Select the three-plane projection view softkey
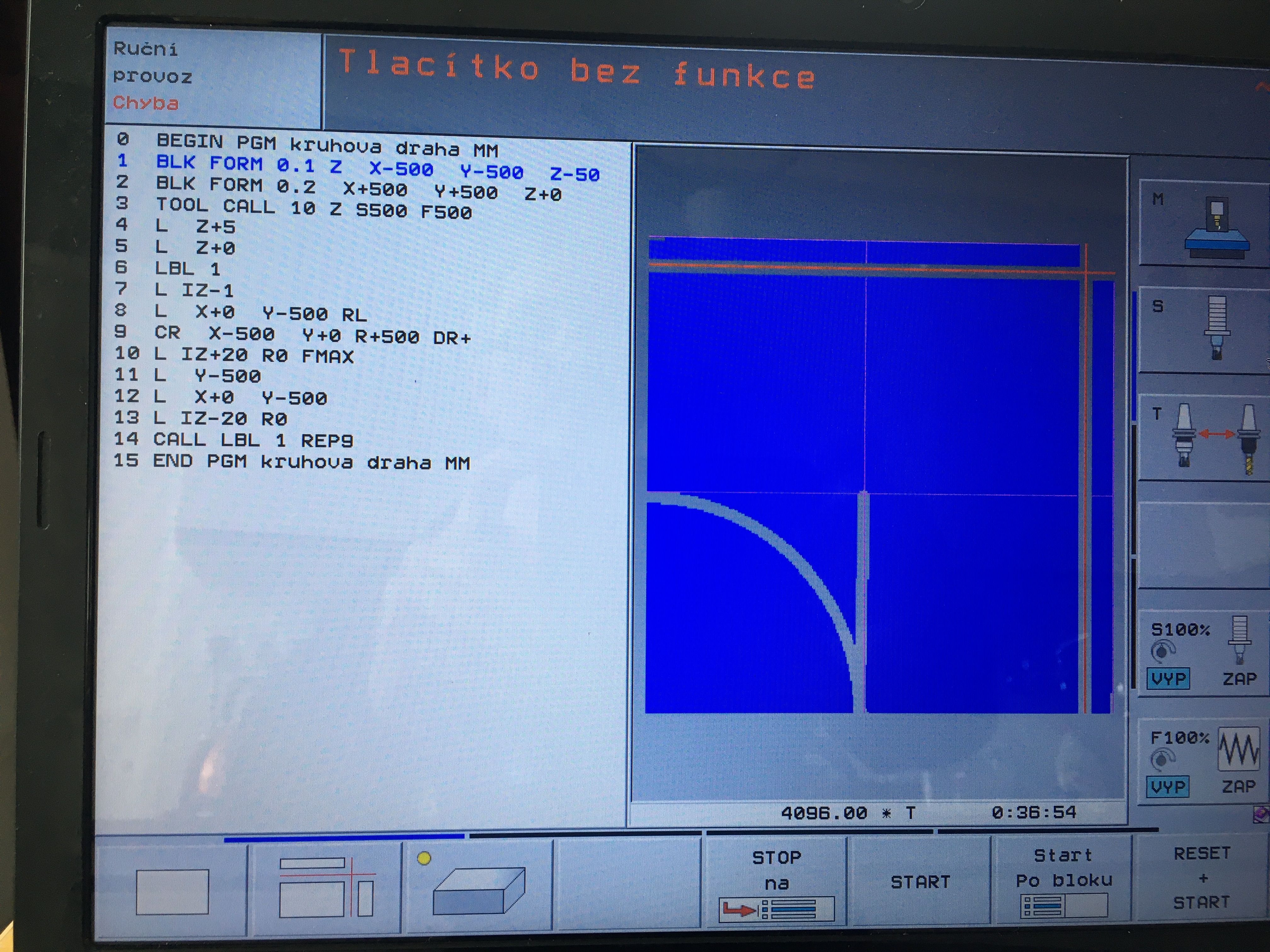The width and height of the screenshot is (1270, 952). point(326,887)
